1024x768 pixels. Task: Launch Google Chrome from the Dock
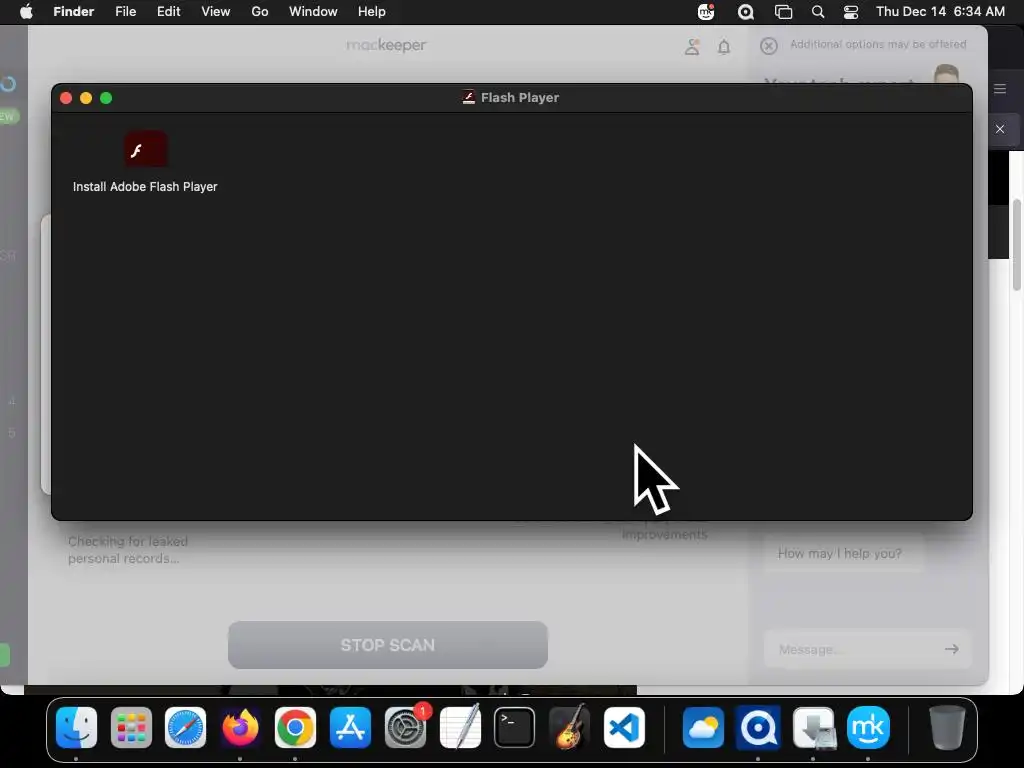[295, 728]
